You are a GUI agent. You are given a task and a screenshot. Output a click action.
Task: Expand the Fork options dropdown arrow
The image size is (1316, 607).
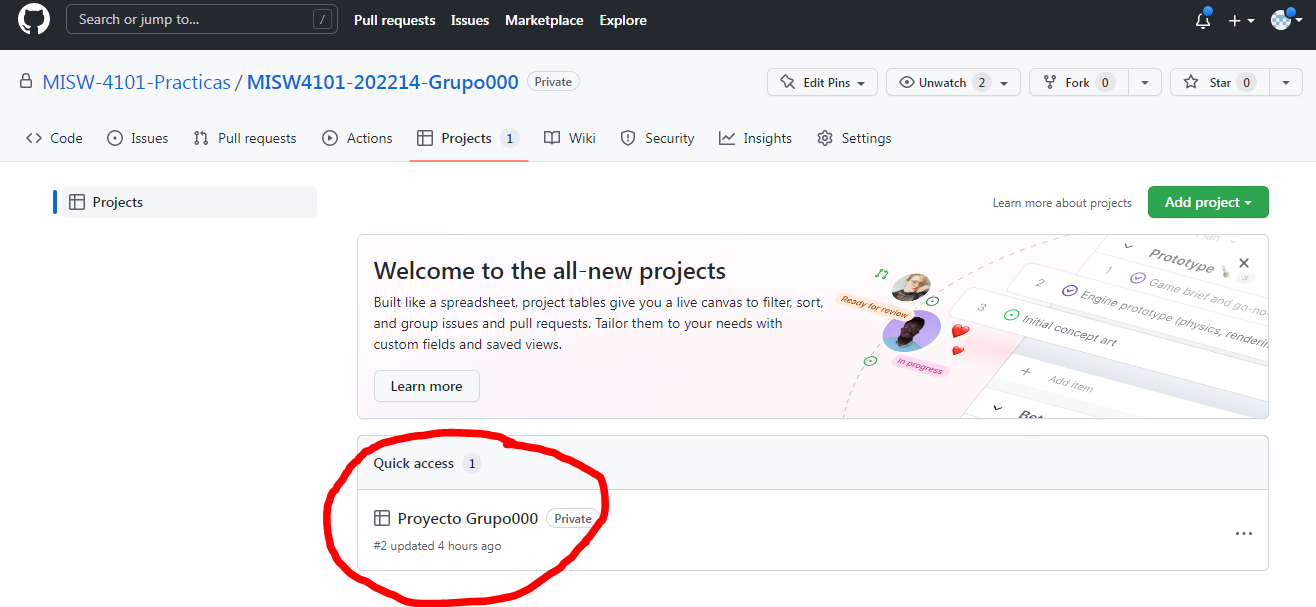[1144, 82]
